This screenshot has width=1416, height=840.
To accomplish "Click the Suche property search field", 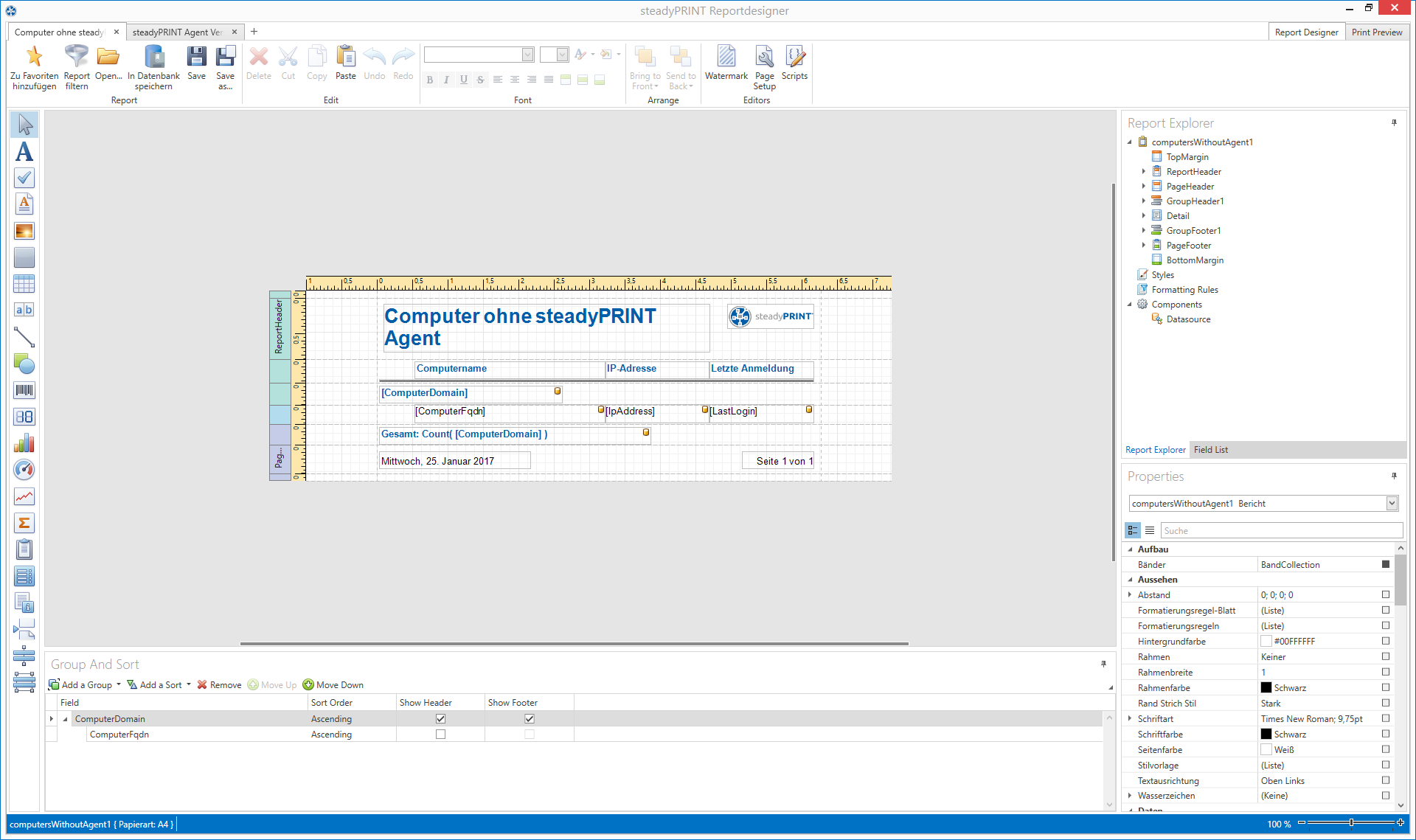I will (1282, 530).
